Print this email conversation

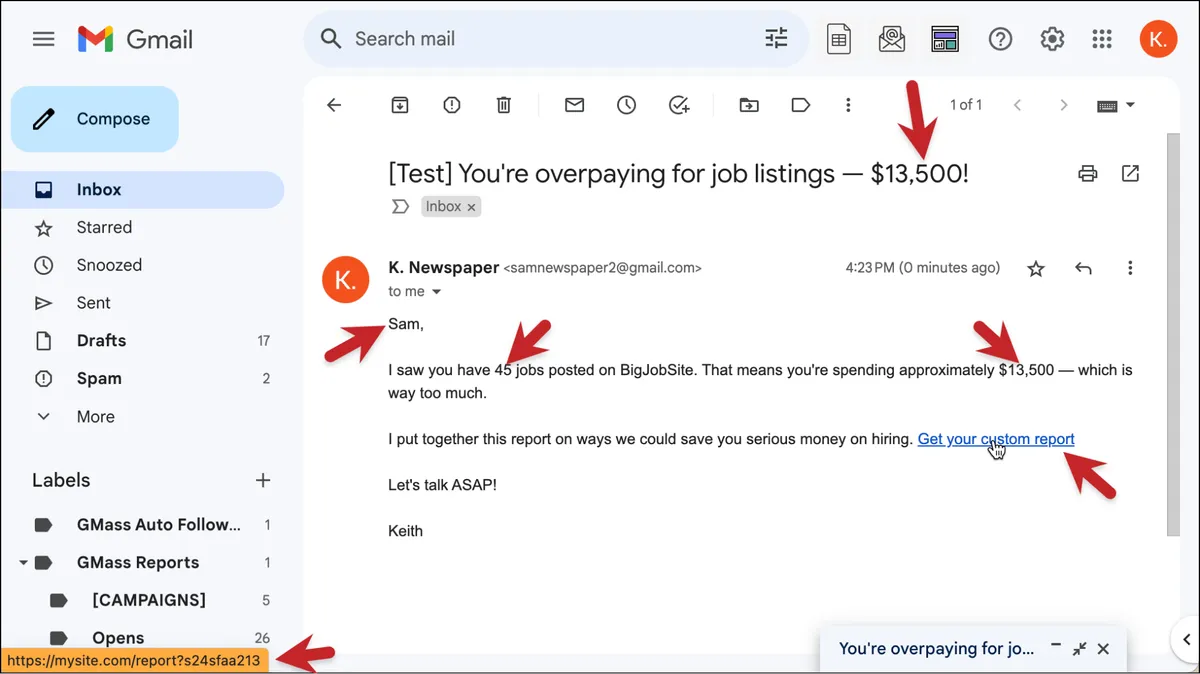(1088, 174)
